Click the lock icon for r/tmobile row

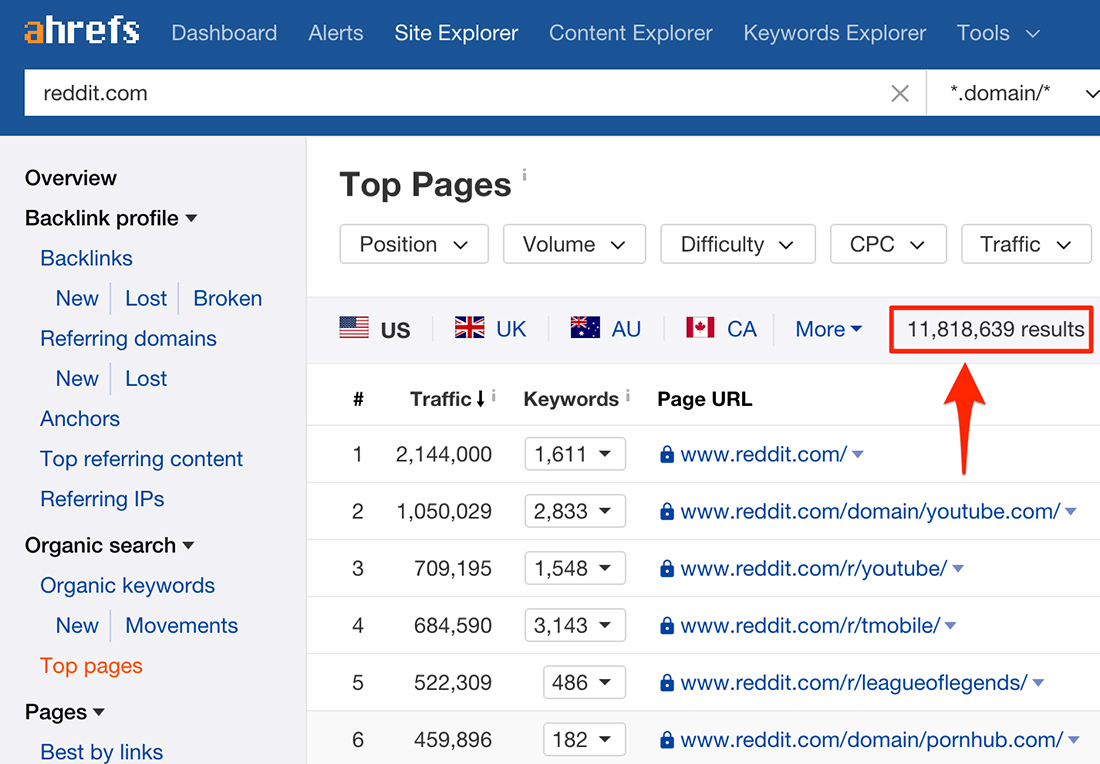666,626
